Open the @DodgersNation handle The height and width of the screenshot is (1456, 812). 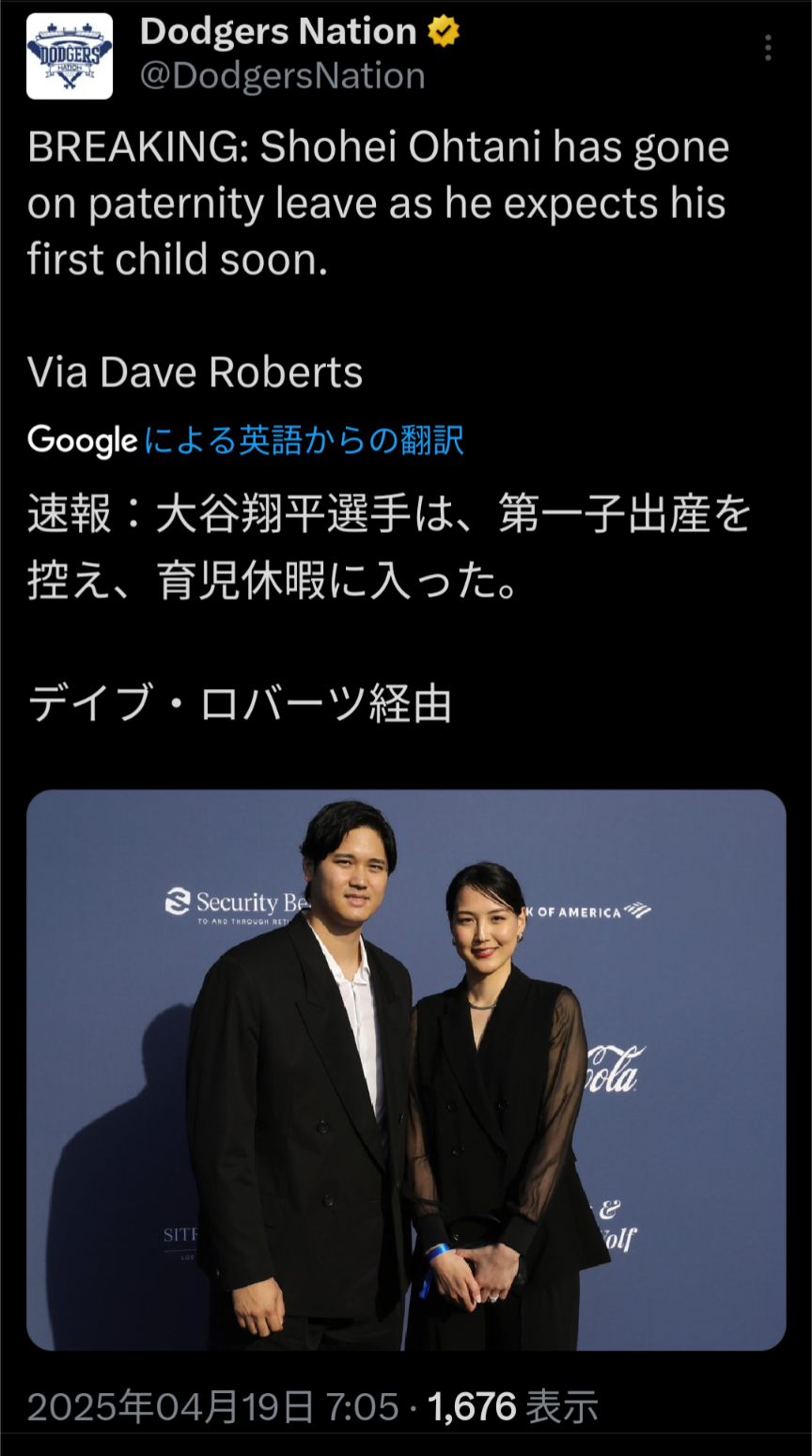(282, 76)
